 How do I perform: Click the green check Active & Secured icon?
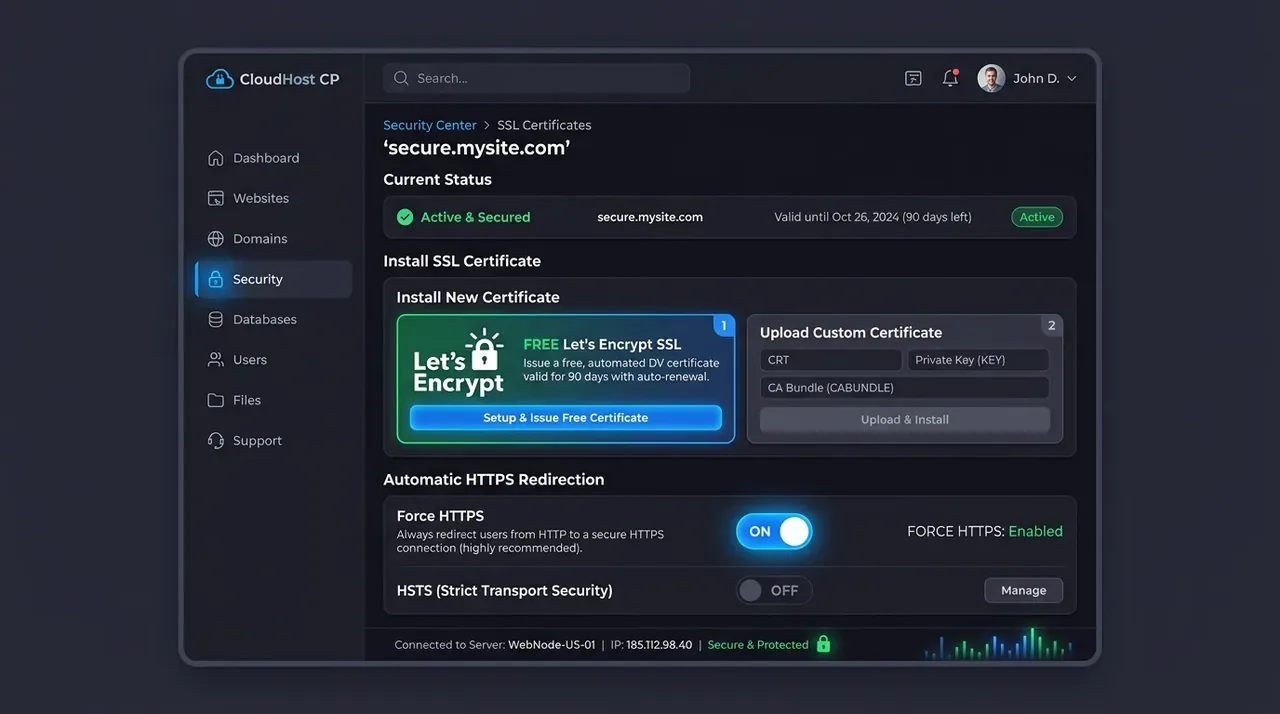(x=405, y=217)
